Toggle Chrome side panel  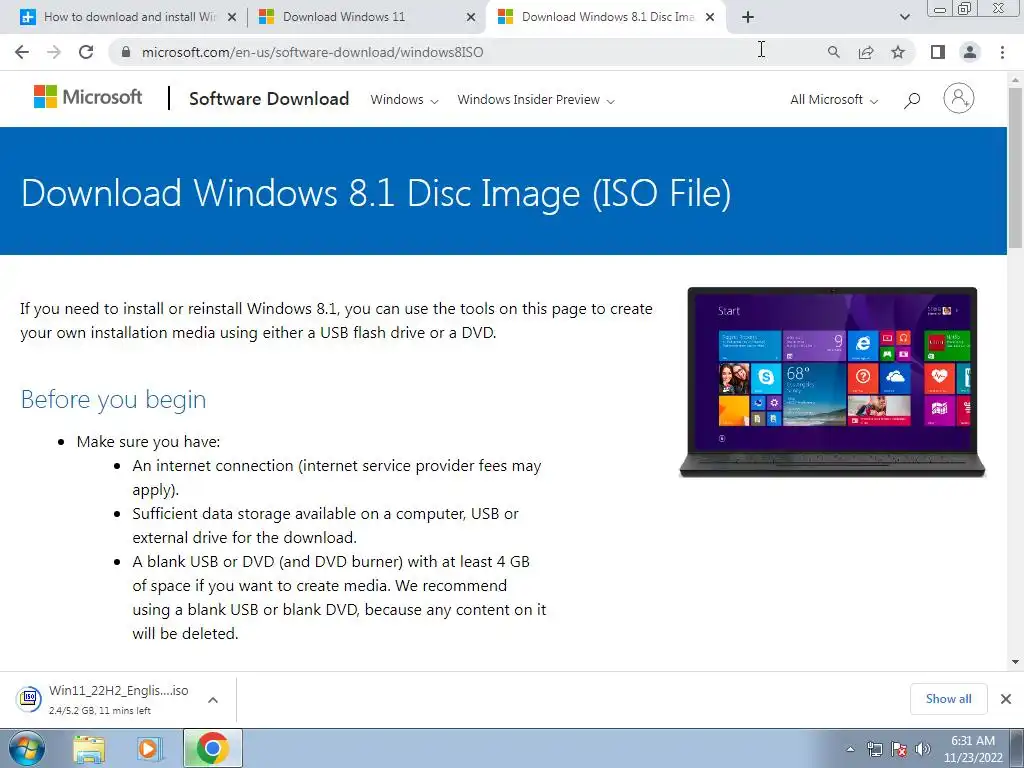938,52
